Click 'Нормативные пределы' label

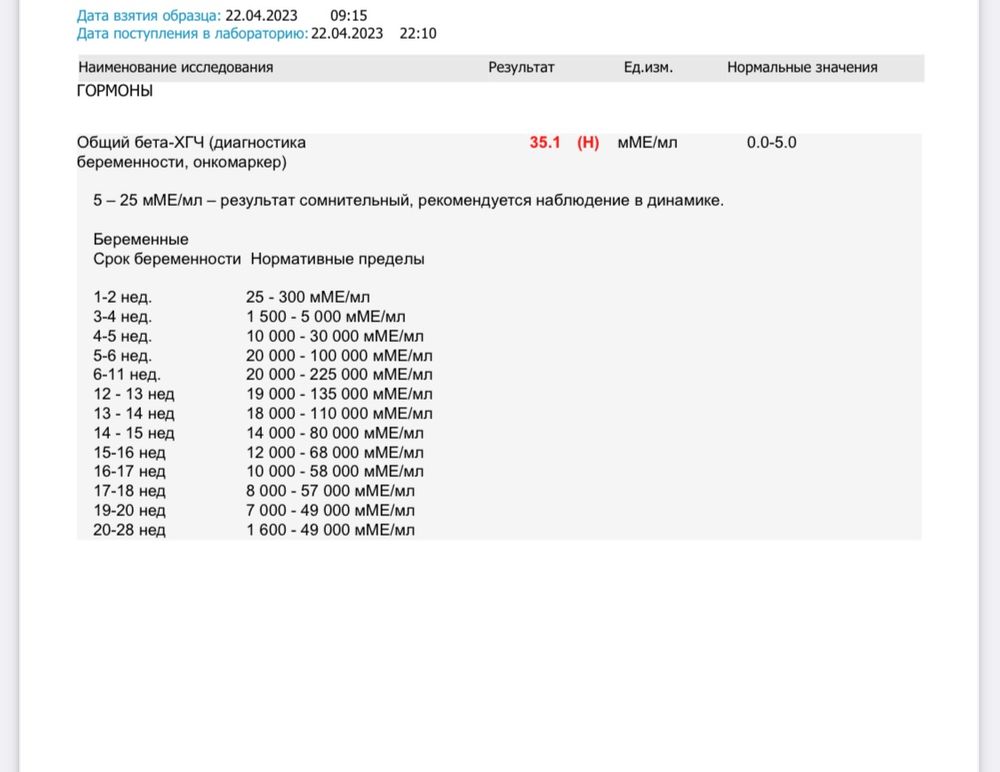click(337, 259)
